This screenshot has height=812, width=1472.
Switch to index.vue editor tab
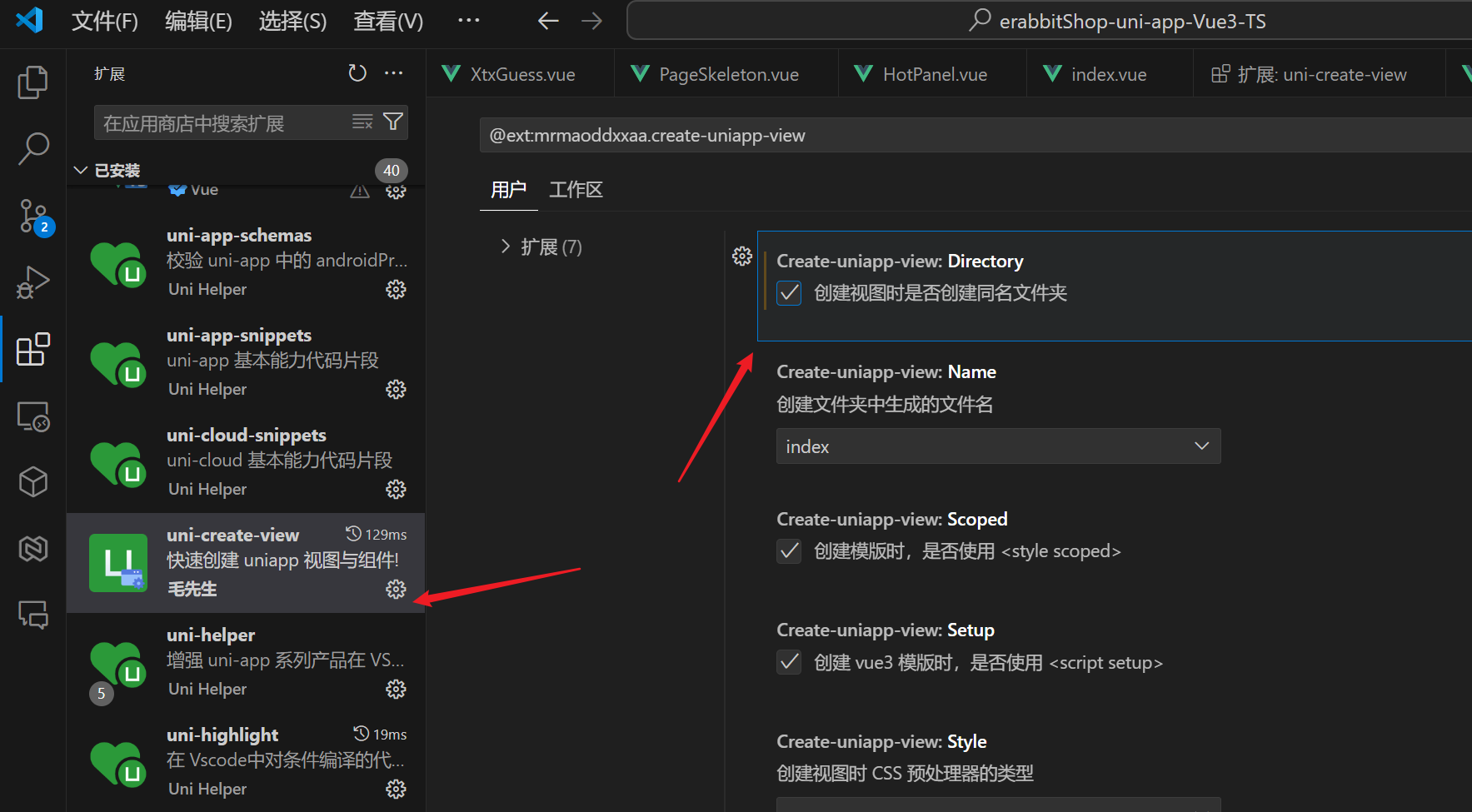pyautogui.click(x=1110, y=74)
